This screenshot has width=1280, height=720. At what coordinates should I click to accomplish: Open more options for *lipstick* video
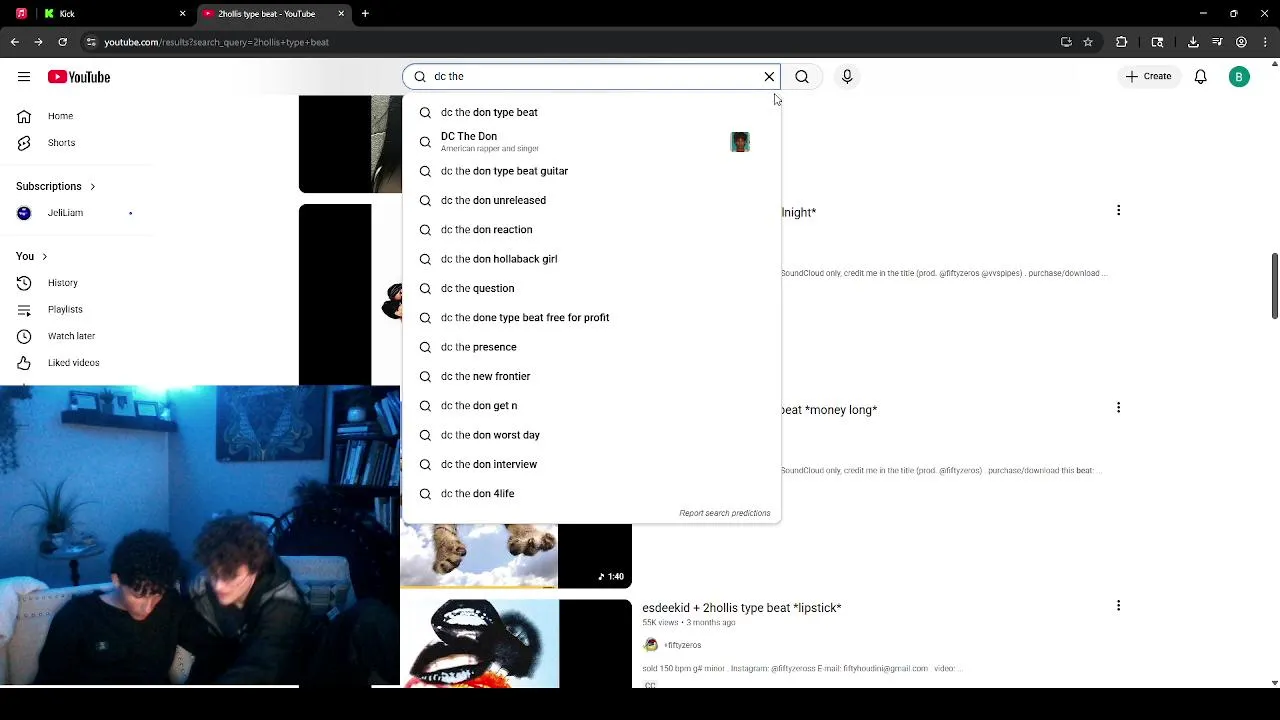(x=1118, y=605)
